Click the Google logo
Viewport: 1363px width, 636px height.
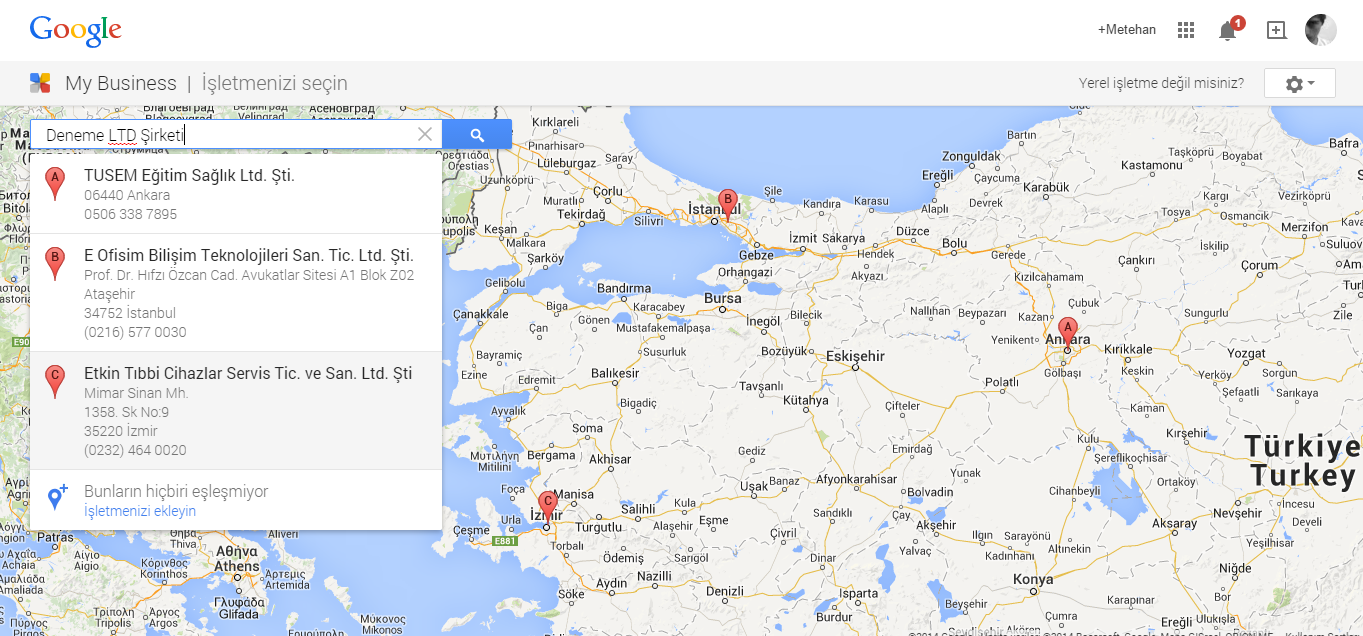tap(76, 30)
